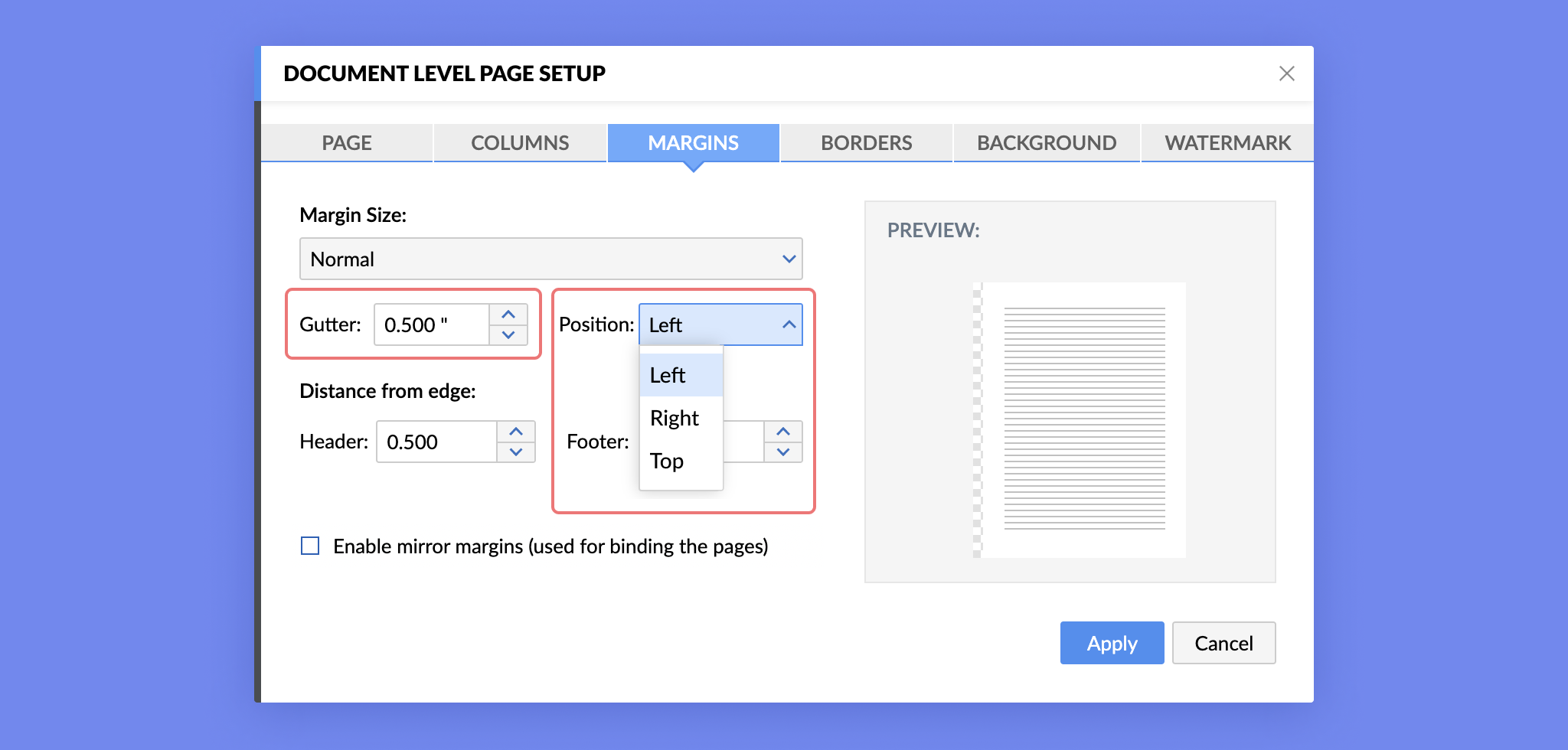The image size is (1568, 750).
Task: Close the Document Level Page Setup dialog
Action: [1286, 73]
